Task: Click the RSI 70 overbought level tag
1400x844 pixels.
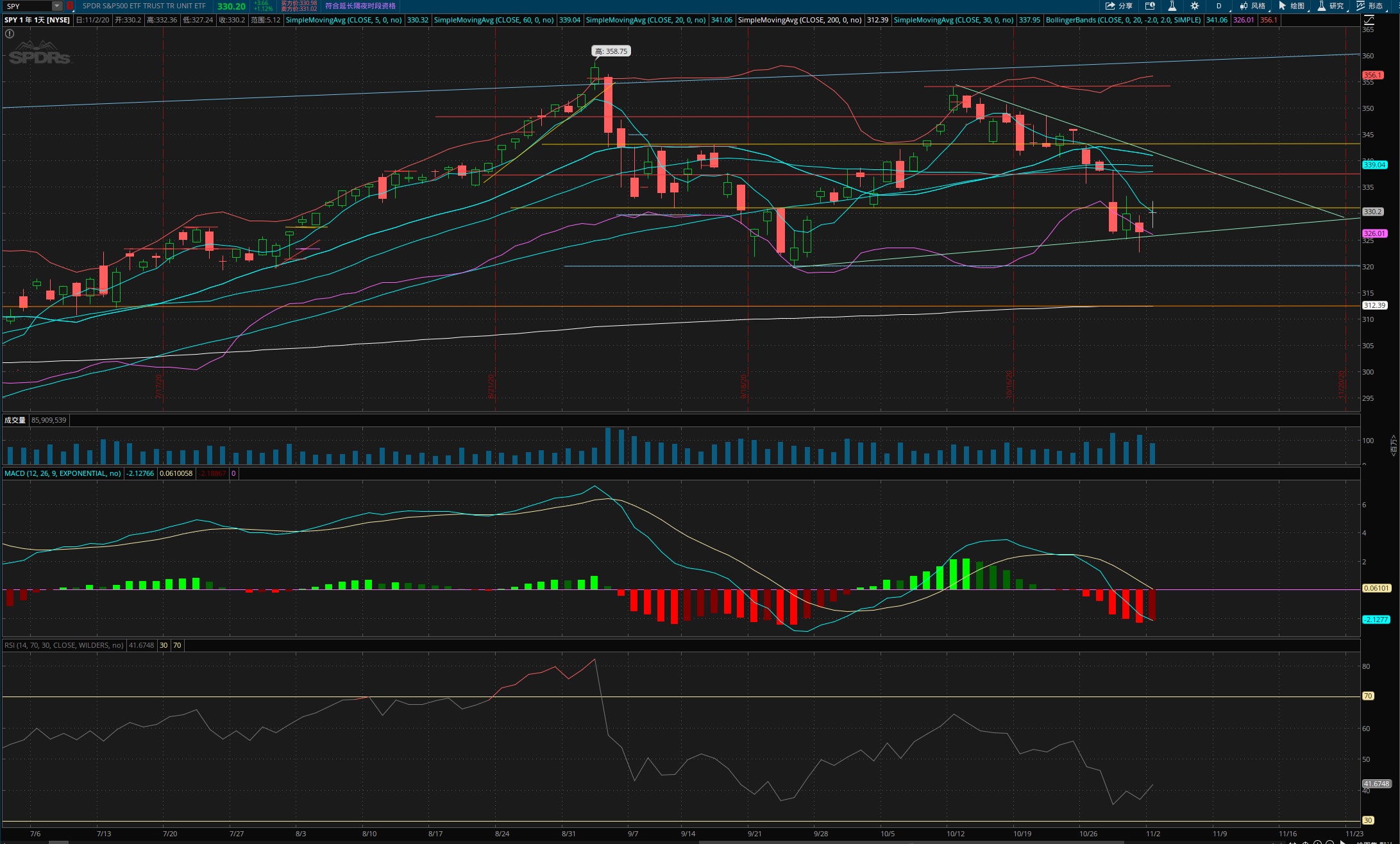Action: (1368, 696)
